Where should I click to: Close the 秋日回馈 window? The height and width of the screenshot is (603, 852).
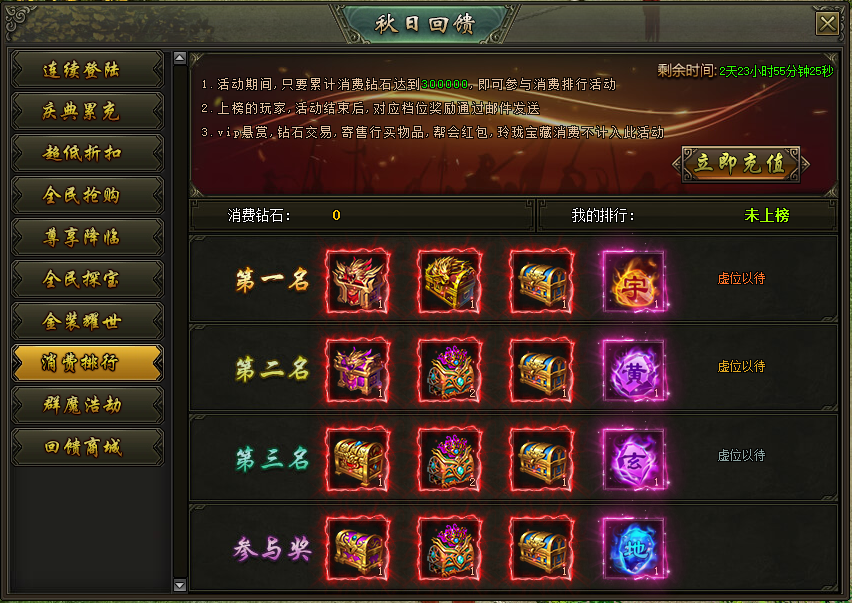click(828, 23)
